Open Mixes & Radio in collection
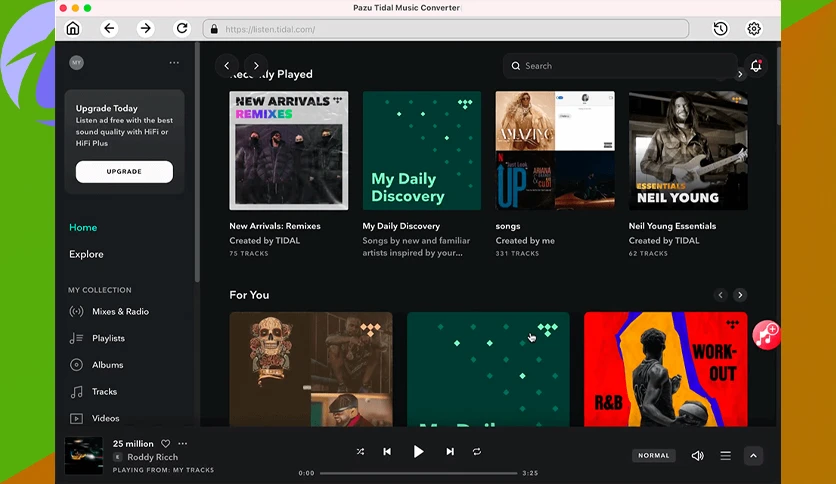The width and height of the screenshot is (836, 484). (x=109, y=311)
